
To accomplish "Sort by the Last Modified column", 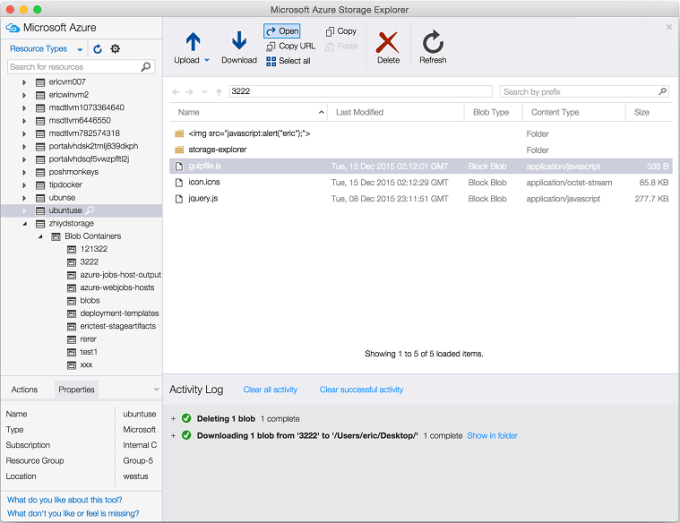I will tap(396, 112).
